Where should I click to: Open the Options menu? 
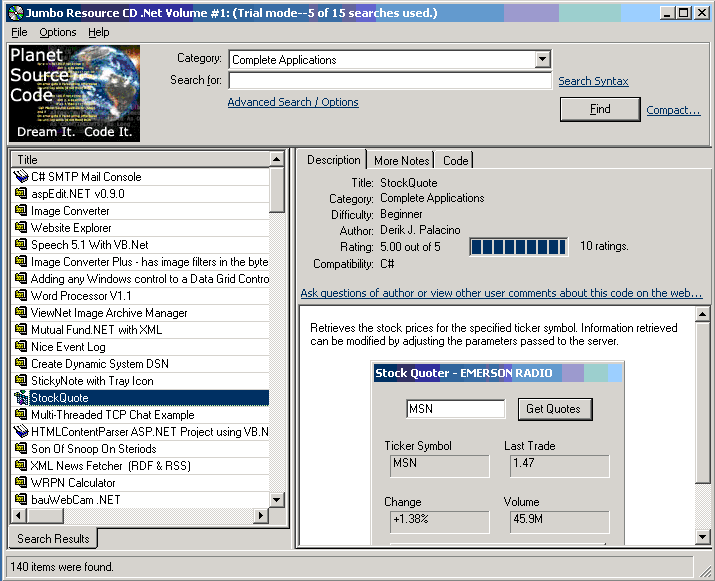click(58, 32)
